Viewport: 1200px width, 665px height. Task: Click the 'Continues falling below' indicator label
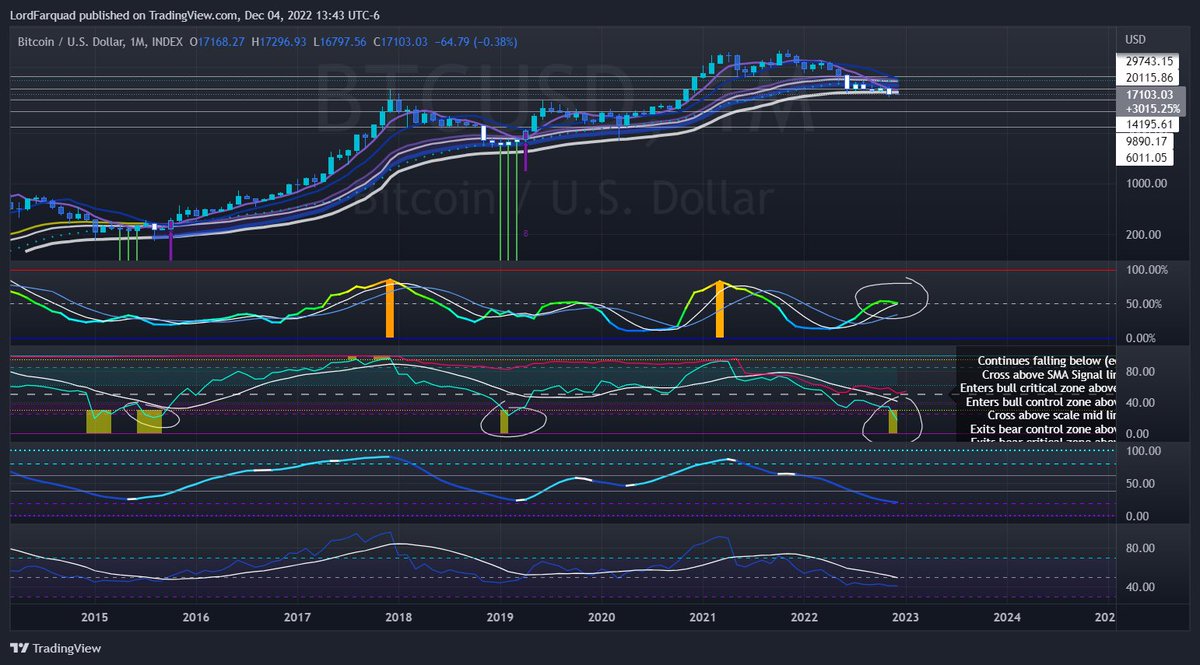pyautogui.click(x=1046, y=360)
